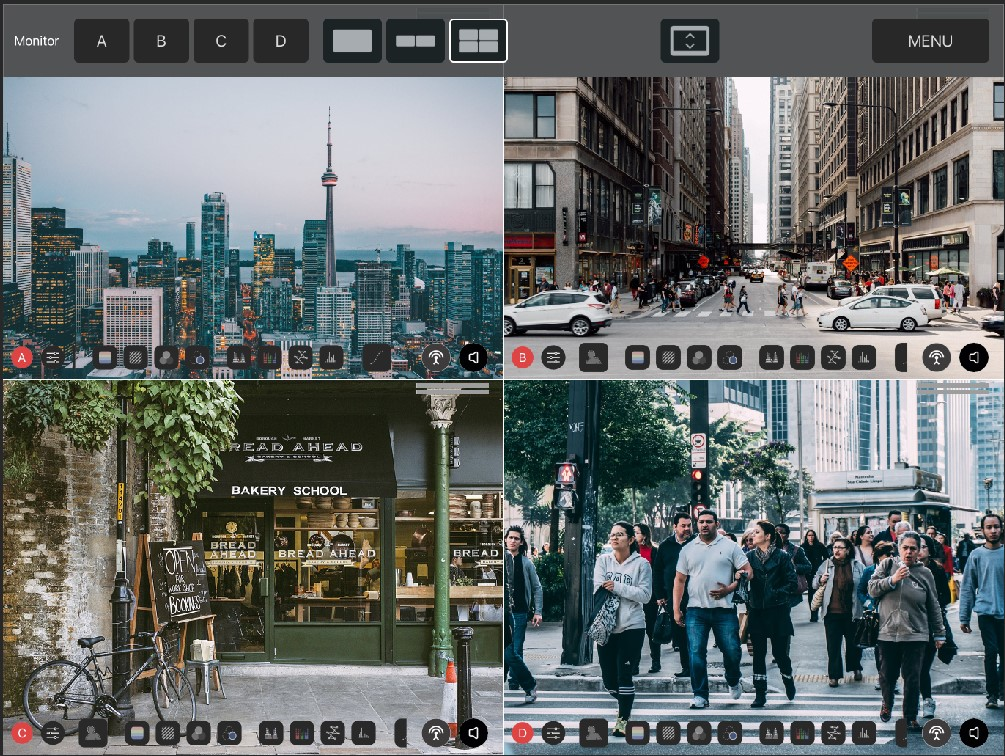Open settings sliders for camera A

coord(53,357)
